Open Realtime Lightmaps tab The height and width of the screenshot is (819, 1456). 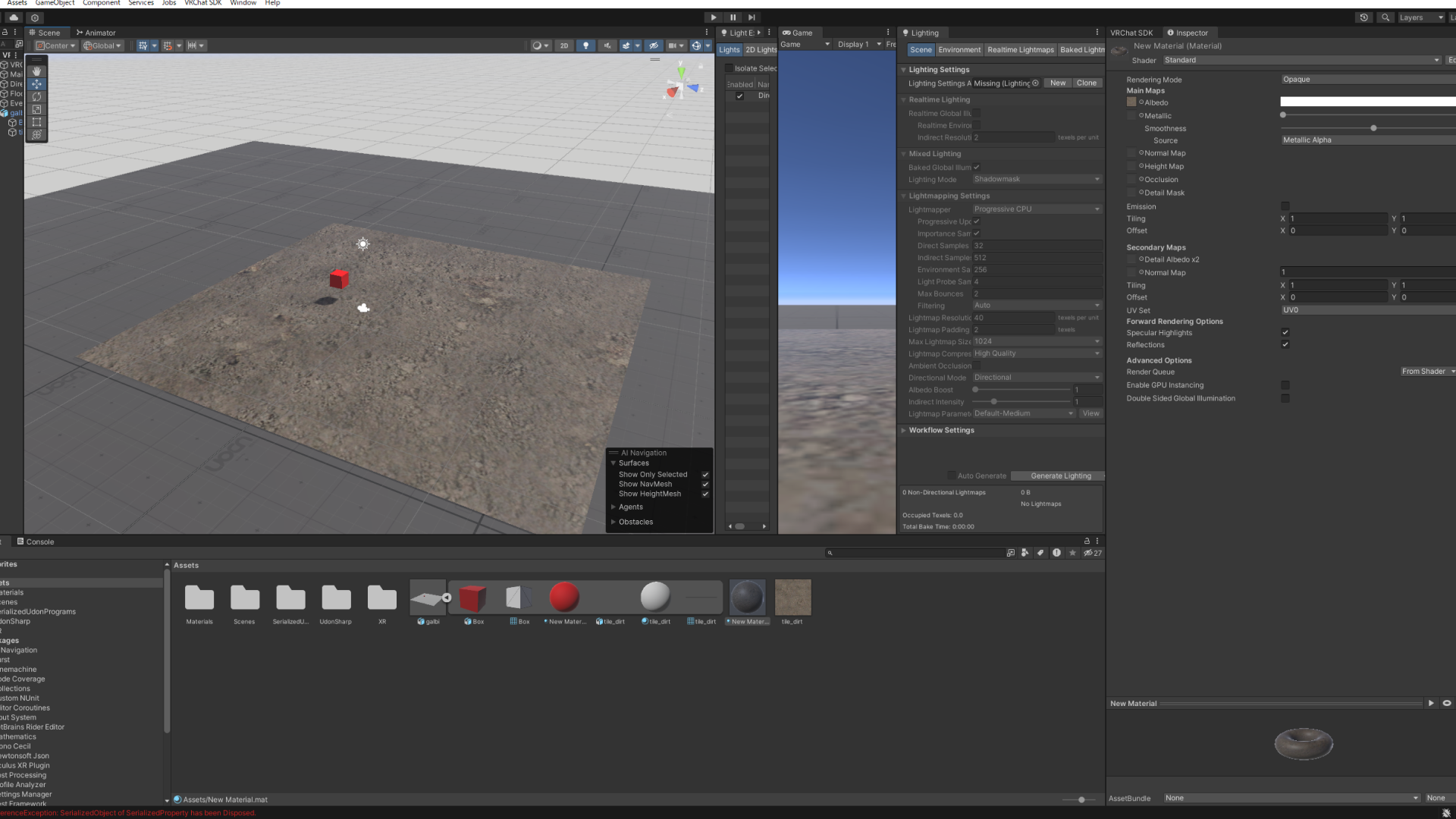click(x=1020, y=50)
